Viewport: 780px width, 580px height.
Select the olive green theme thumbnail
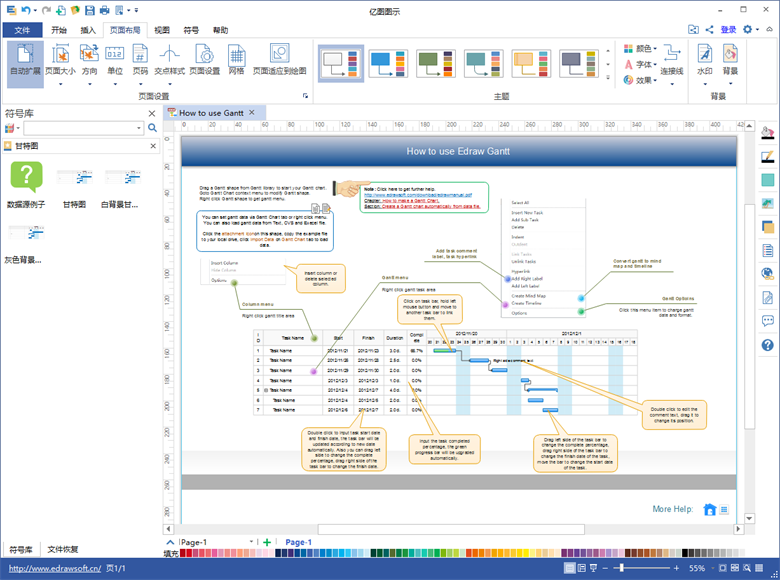436,64
